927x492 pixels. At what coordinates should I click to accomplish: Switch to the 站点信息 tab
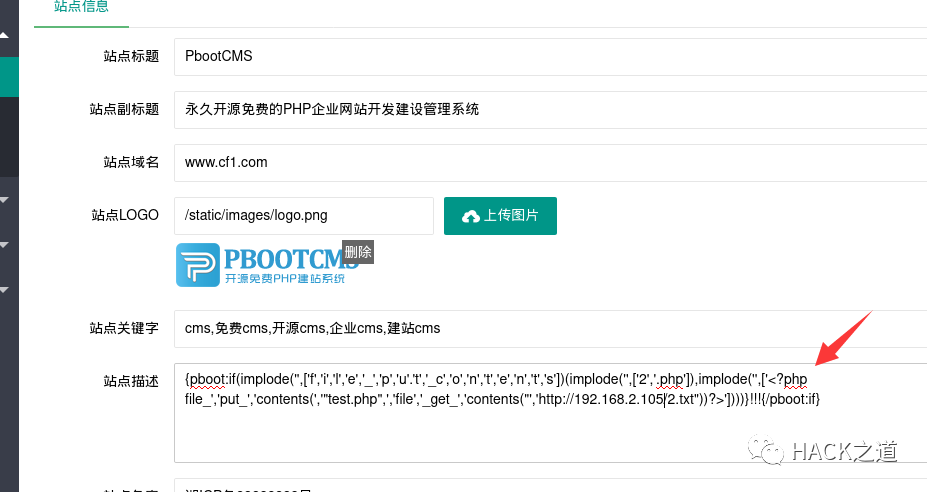pyautogui.click(x=81, y=7)
